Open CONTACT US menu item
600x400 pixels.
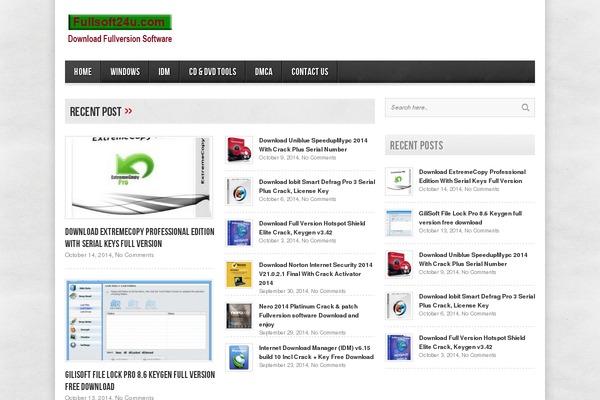coord(310,72)
